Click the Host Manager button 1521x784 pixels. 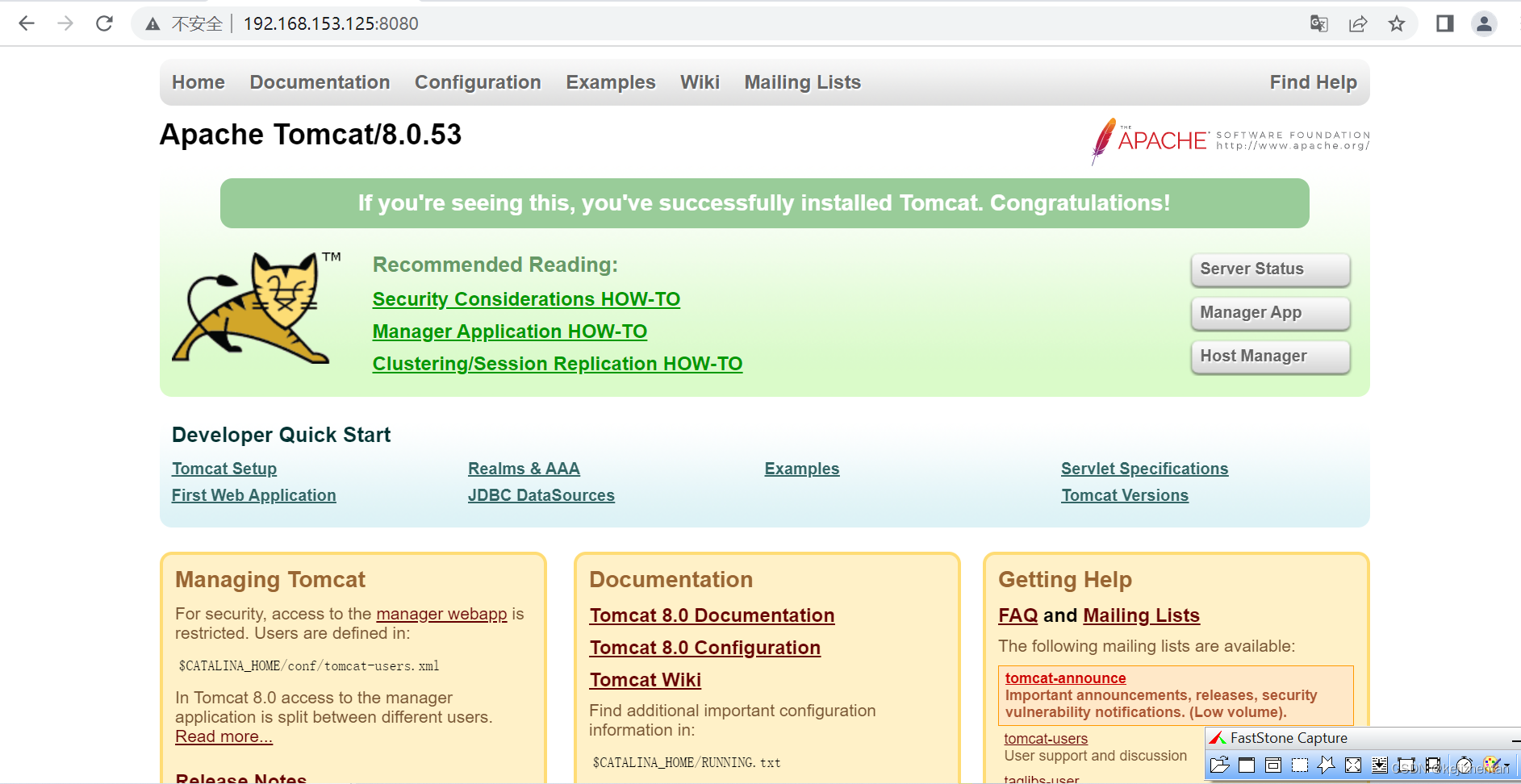pos(1270,357)
